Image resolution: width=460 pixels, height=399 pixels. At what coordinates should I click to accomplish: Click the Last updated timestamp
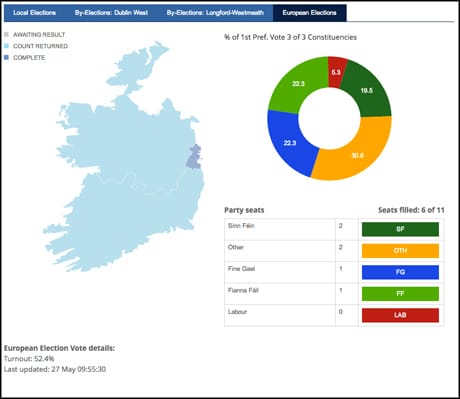pyautogui.click(x=55, y=369)
